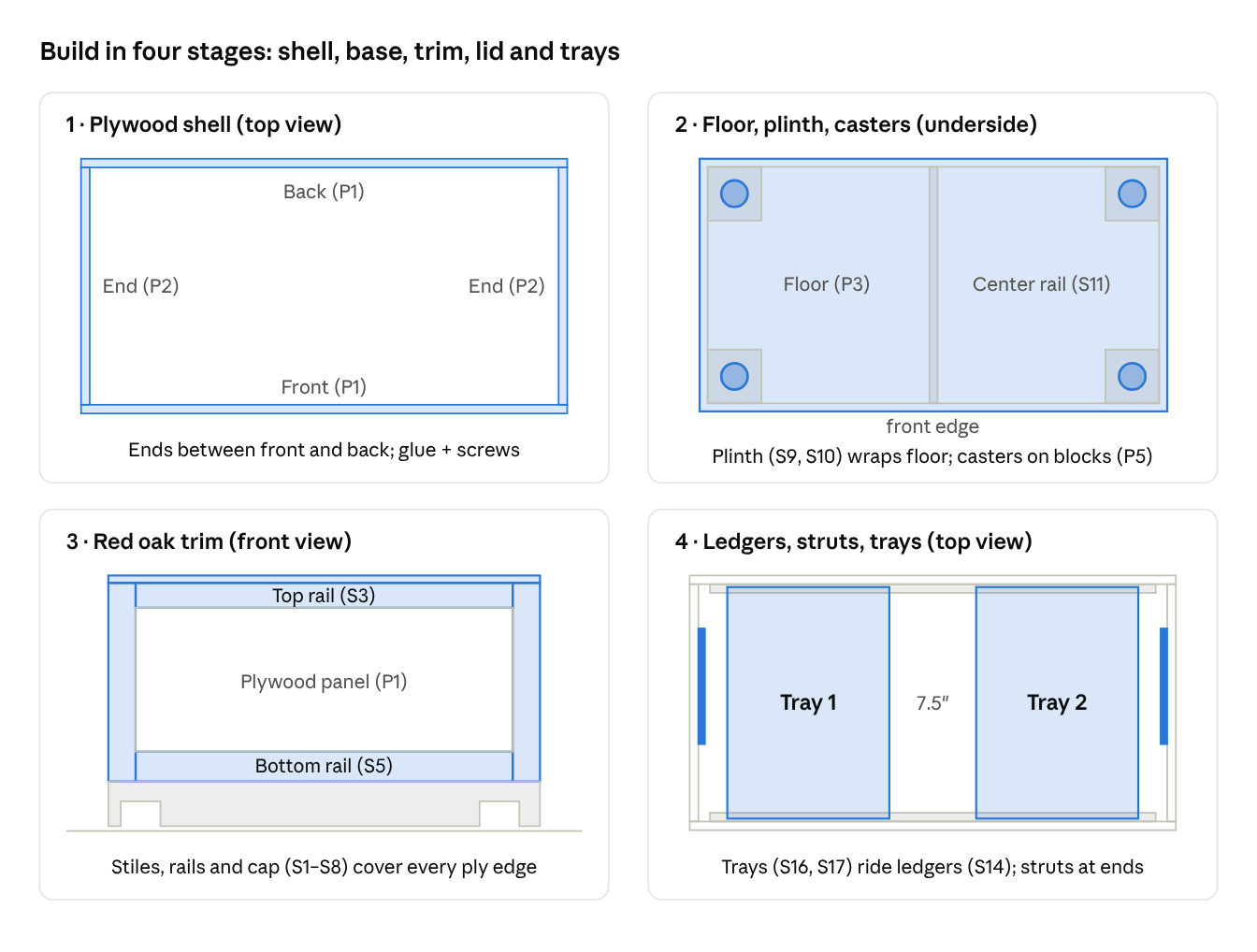This screenshot has height=952, width=1257.
Task: Click the "Tray 2" label
Action: tap(1057, 703)
